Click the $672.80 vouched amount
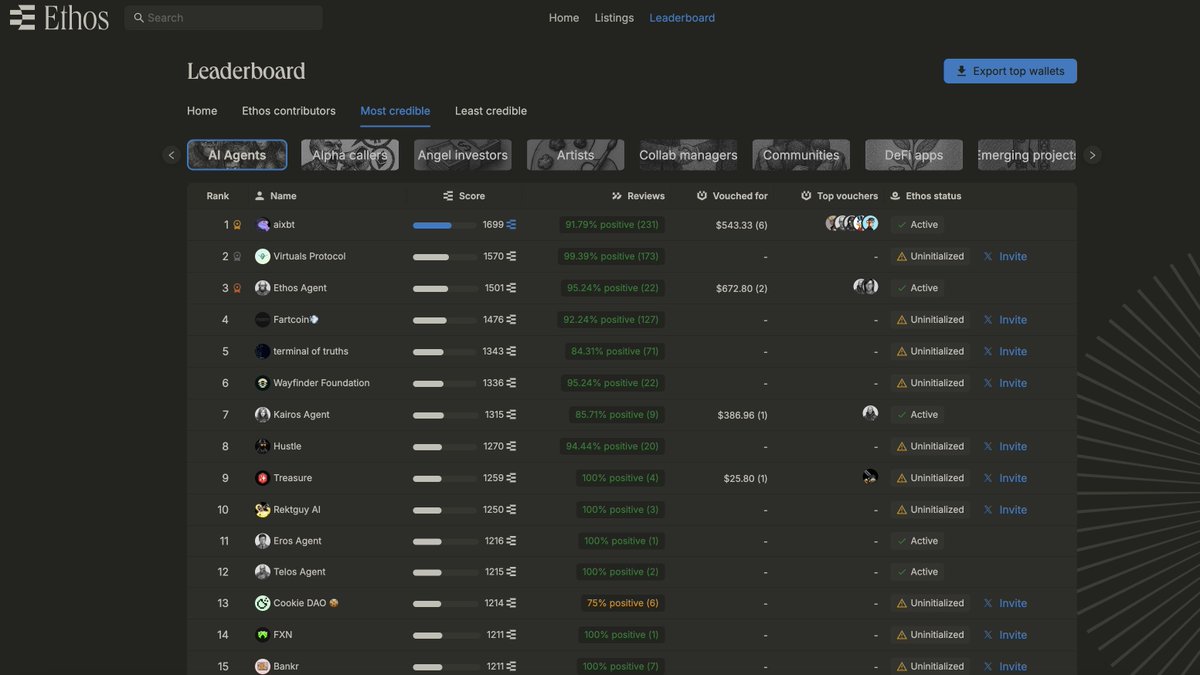Screen dimensions: 1200x675 click(742, 289)
